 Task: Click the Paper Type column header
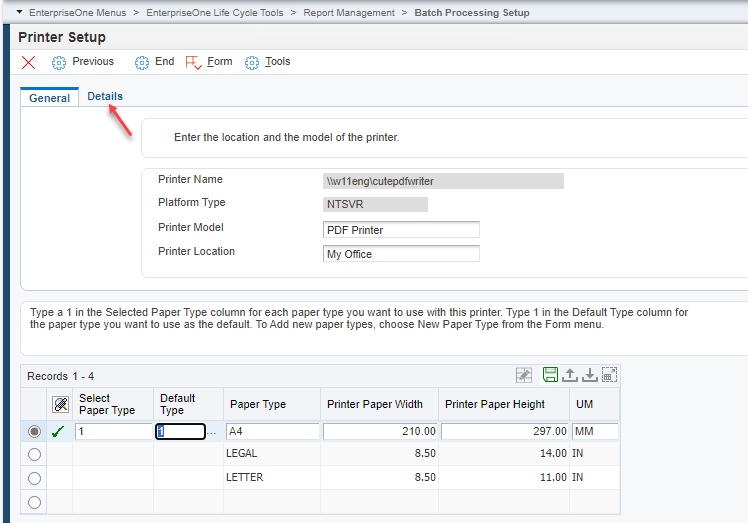tap(272, 404)
